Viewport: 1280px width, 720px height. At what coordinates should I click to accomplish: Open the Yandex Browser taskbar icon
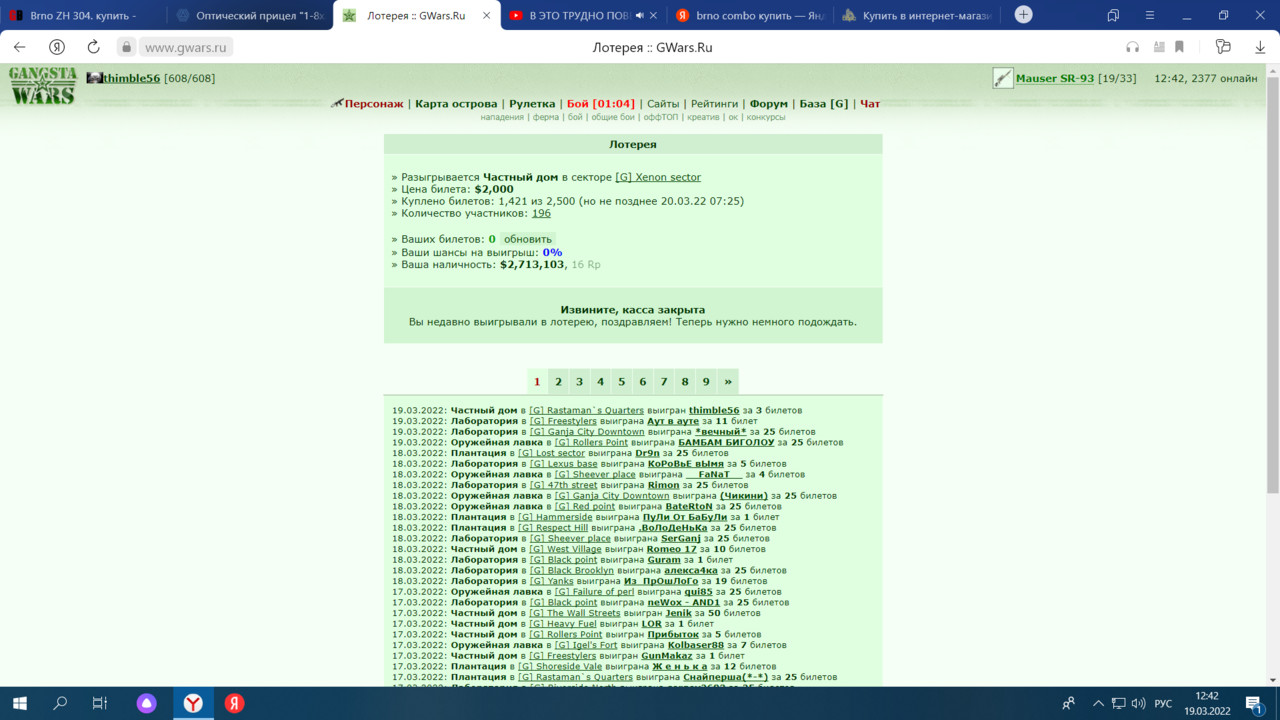point(193,704)
